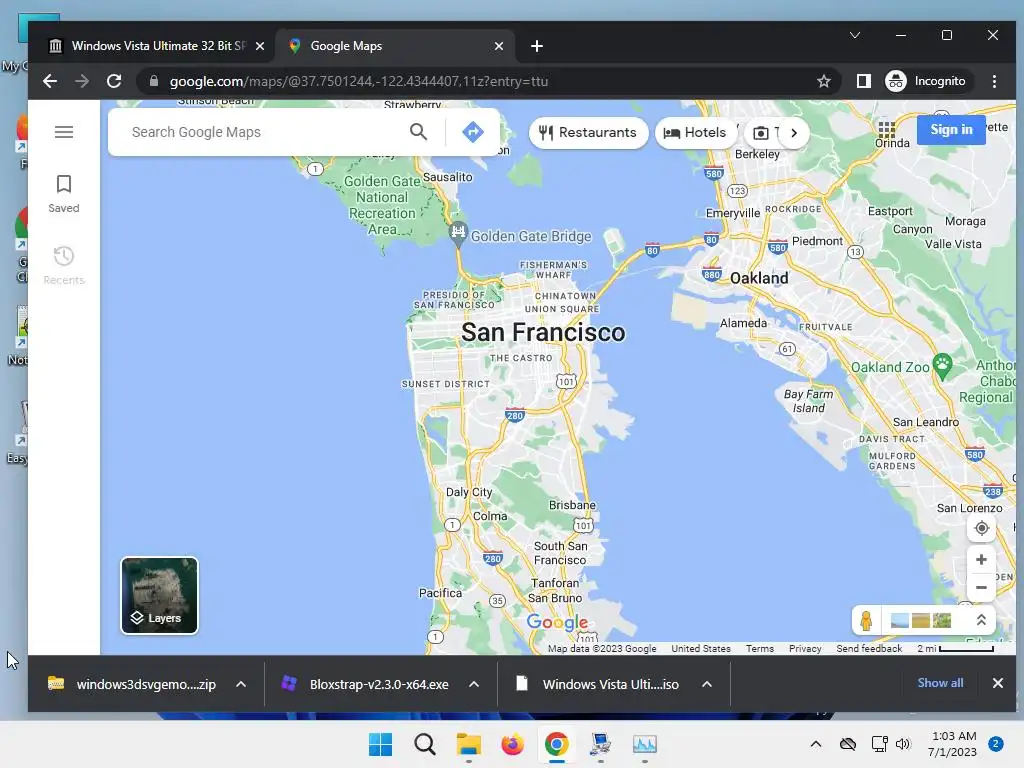Viewport: 1024px width, 768px height.
Task: Zoom in on the map
Action: (x=981, y=560)
